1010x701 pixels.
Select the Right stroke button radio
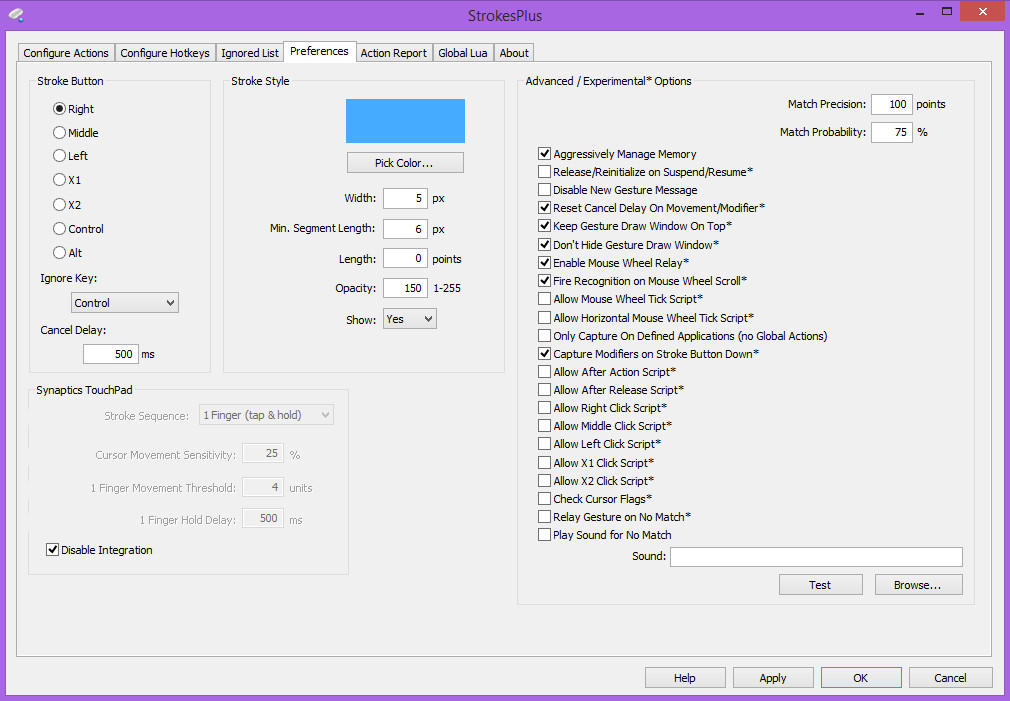pos(59,108)
